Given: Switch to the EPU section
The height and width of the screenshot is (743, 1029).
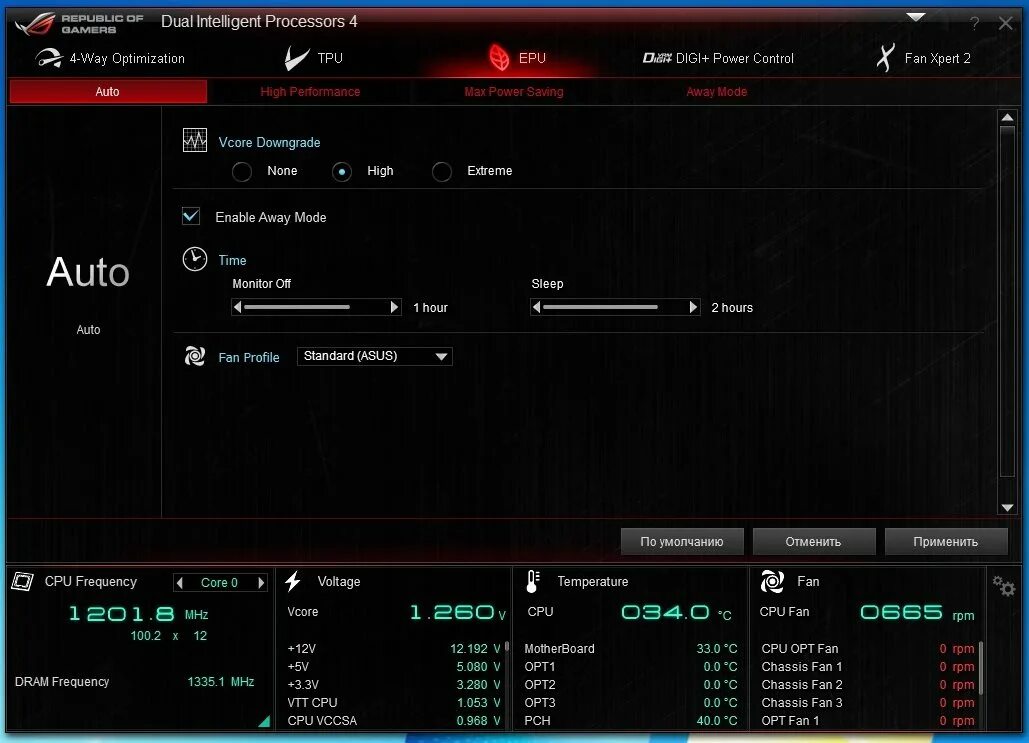Looking at the screenshot, I should click(x=517, y=58).
